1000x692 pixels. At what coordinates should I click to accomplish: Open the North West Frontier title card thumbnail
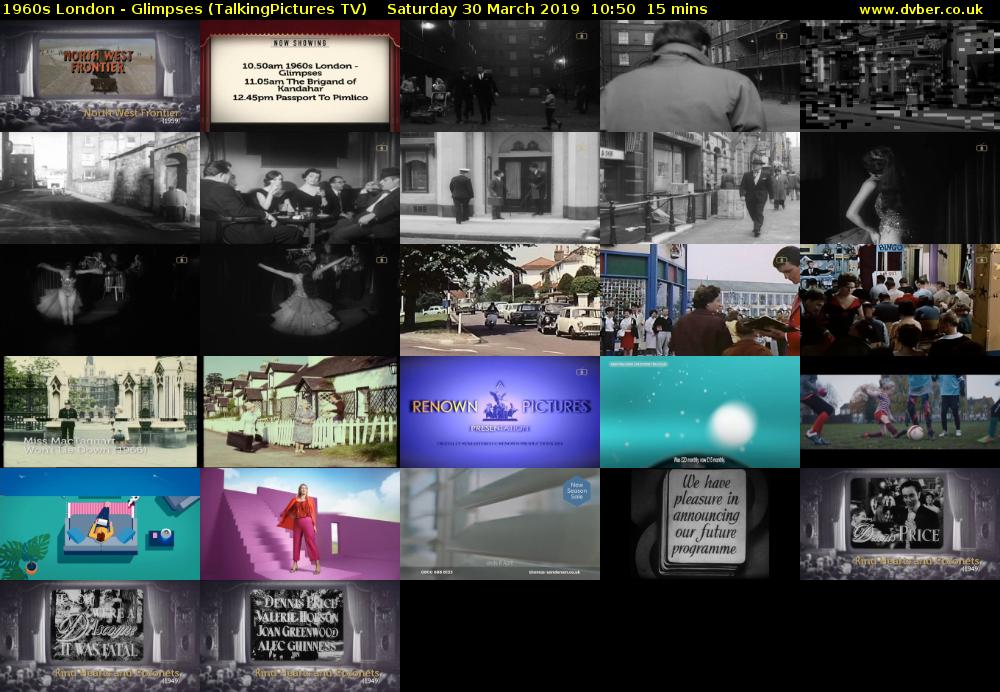(99, 76)
